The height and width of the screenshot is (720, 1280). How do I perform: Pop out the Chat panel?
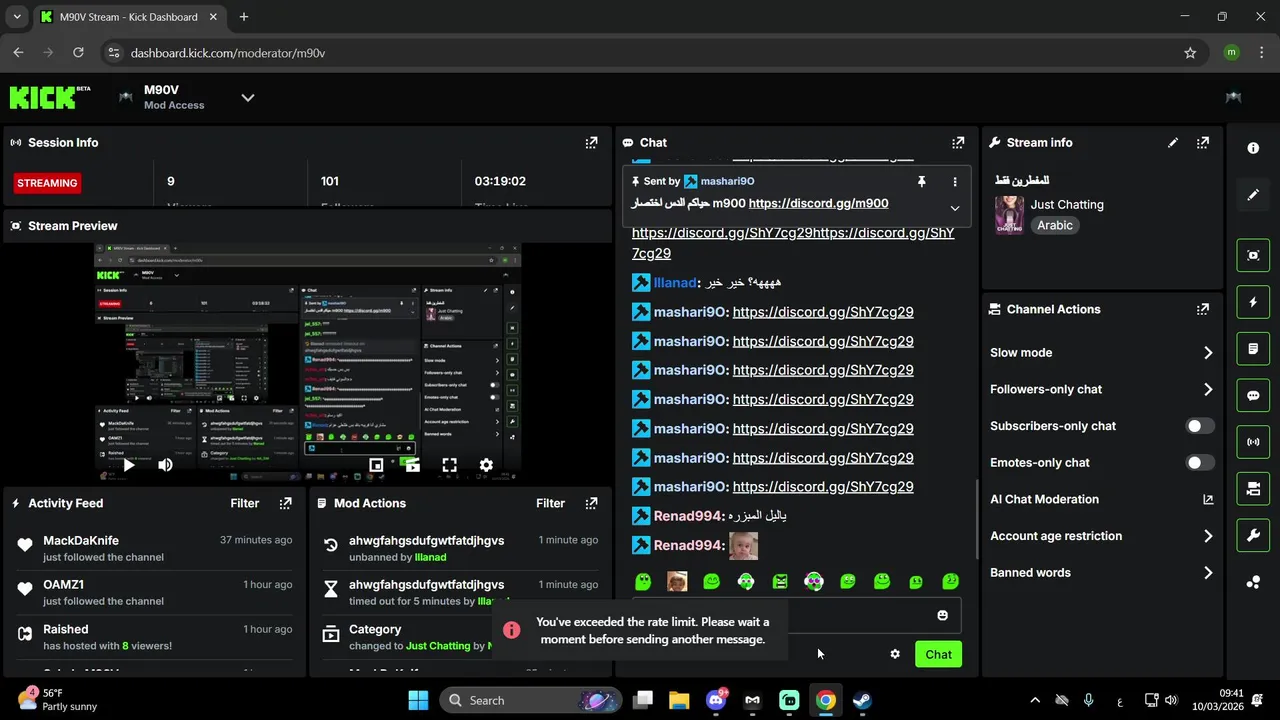click(958, 143)
